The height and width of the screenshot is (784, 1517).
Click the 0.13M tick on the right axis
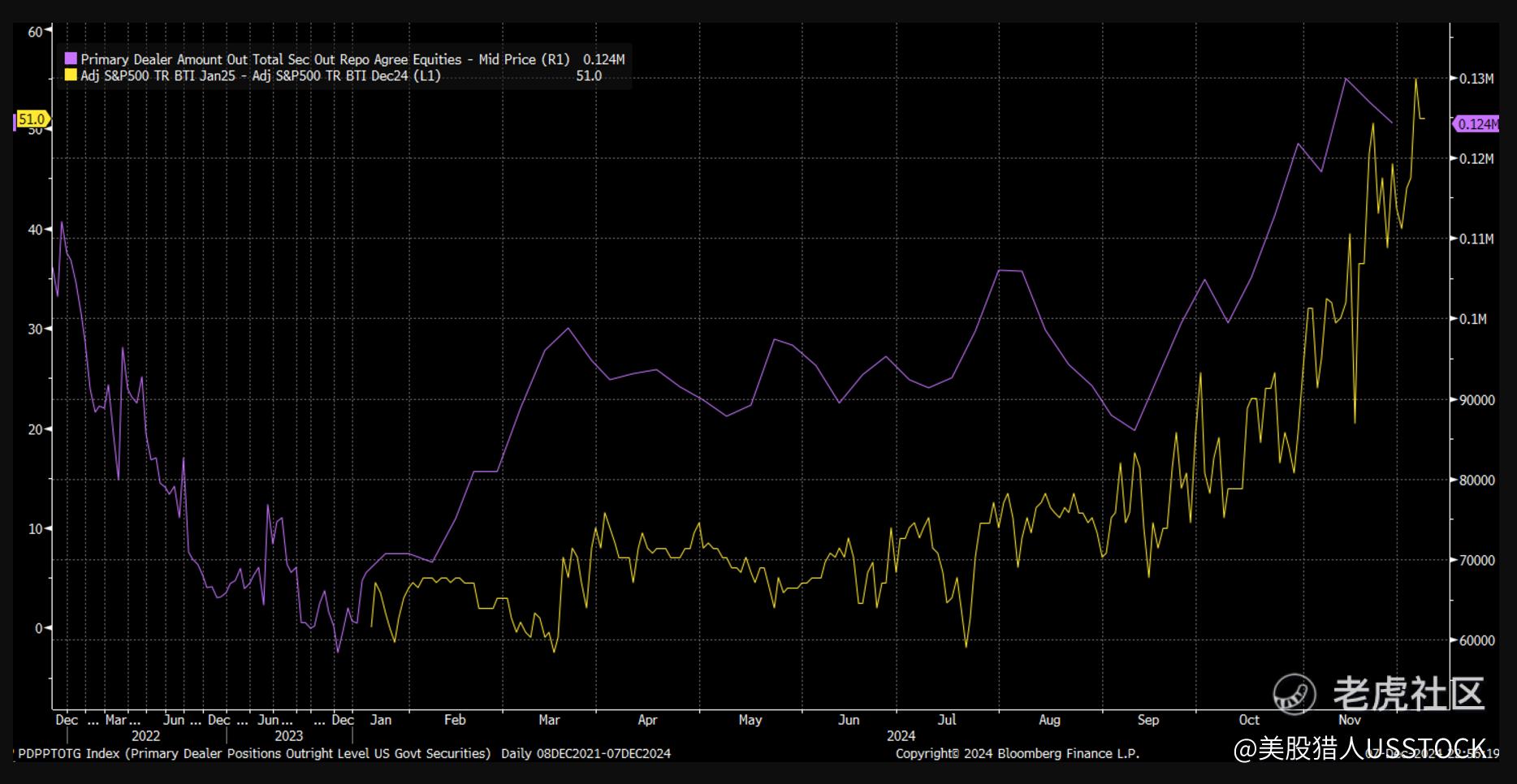click(x=1476, y=79)
